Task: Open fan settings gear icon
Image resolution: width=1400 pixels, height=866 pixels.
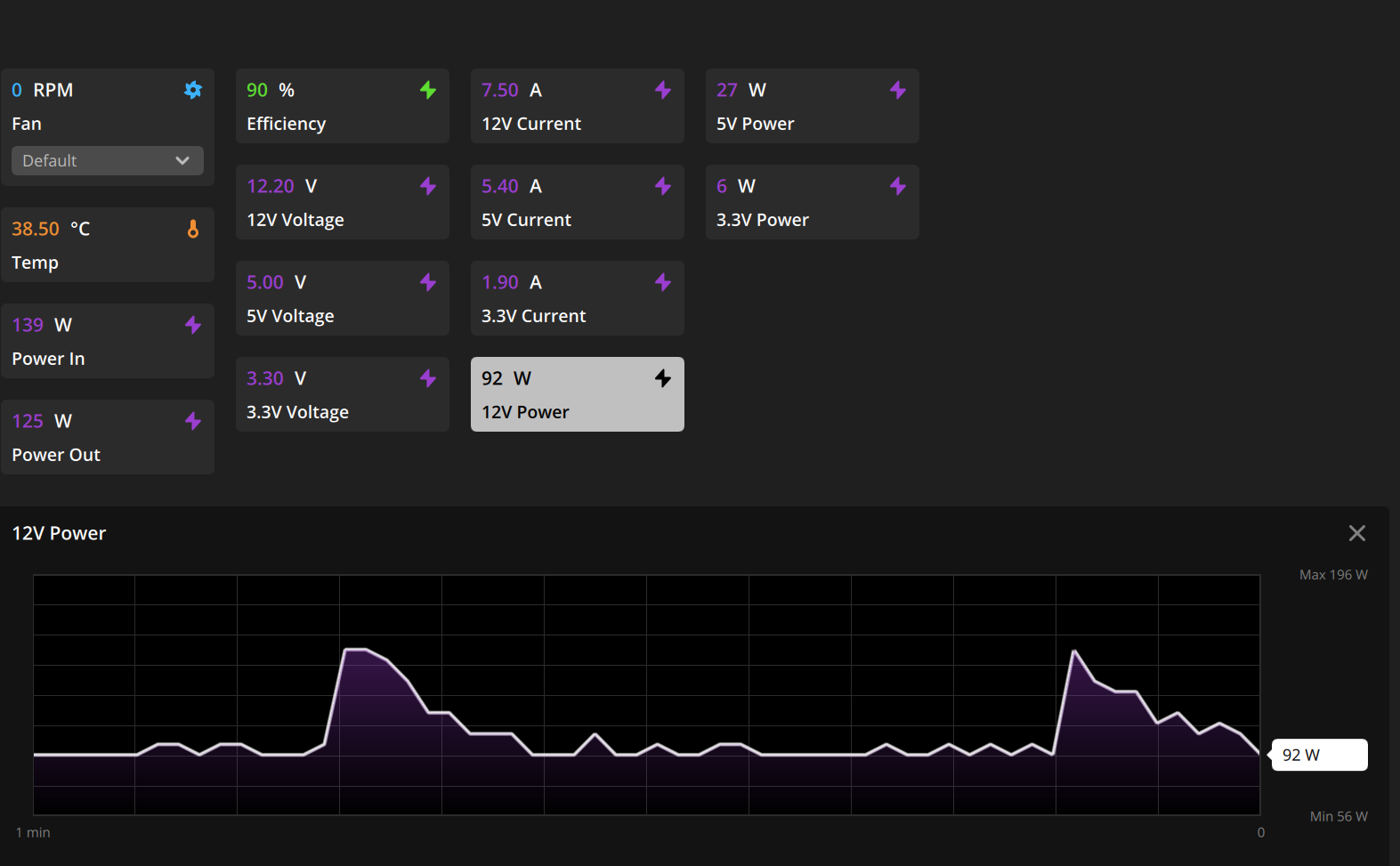Action: pyautogui.click(x=193, y=90)
